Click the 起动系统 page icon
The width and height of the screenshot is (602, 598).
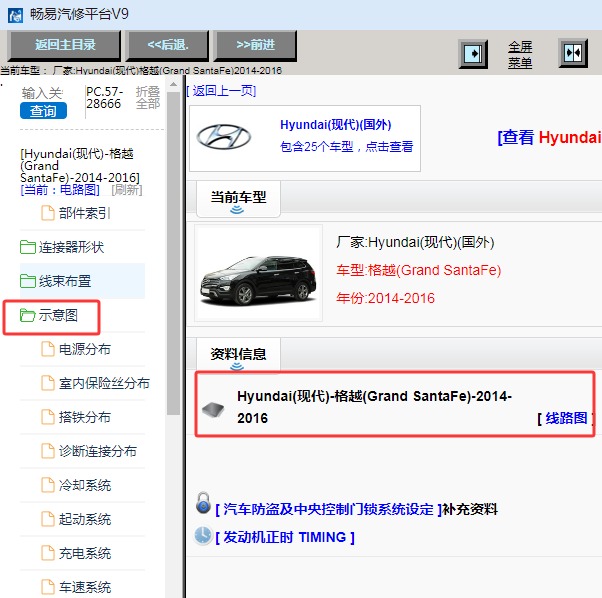(x=48, y=519)
